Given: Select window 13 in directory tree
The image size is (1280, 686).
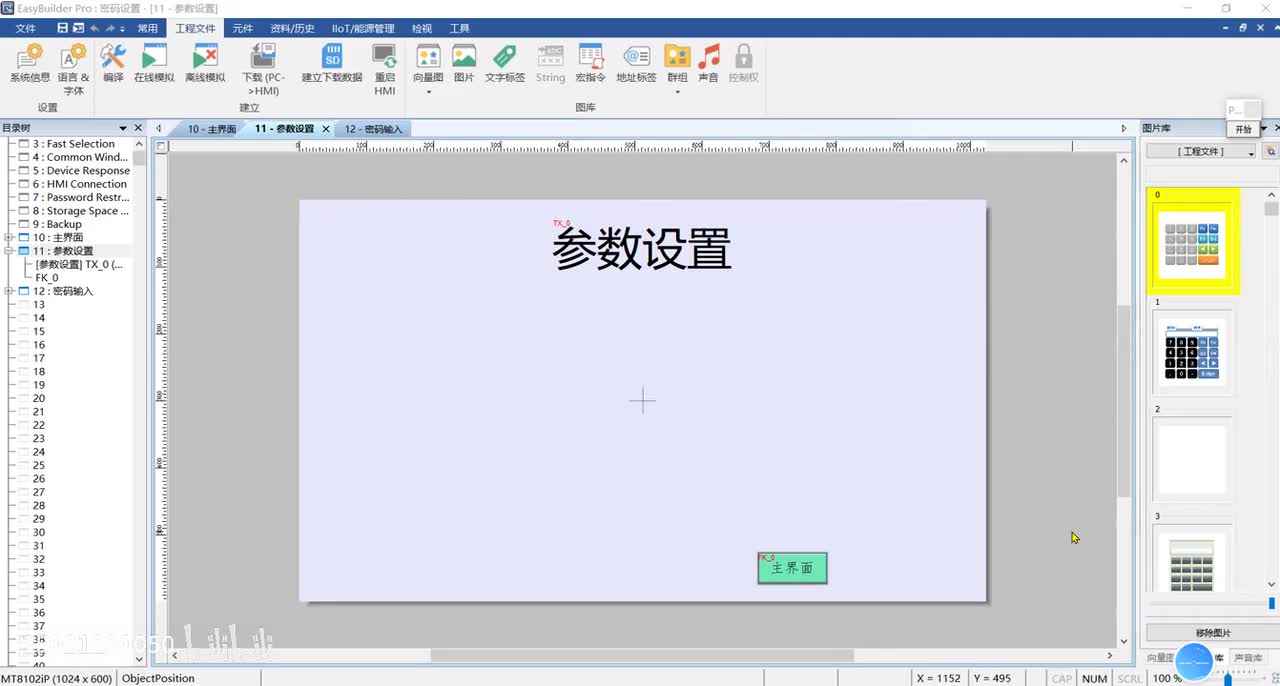Looking at the screenshot, I should (39, 305).
